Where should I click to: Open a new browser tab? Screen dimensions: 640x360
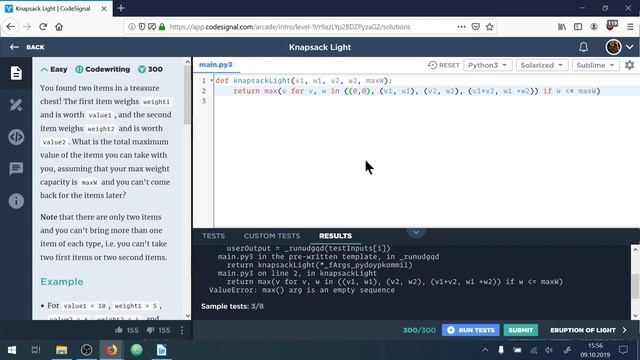tap(121, 8)
